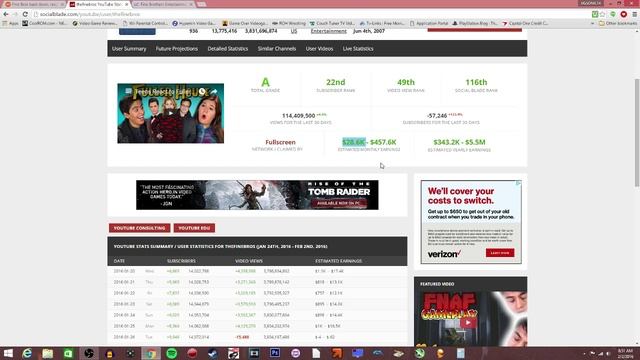Play the FNAF Gameplay featured video
640x360 pixels.
468,322
